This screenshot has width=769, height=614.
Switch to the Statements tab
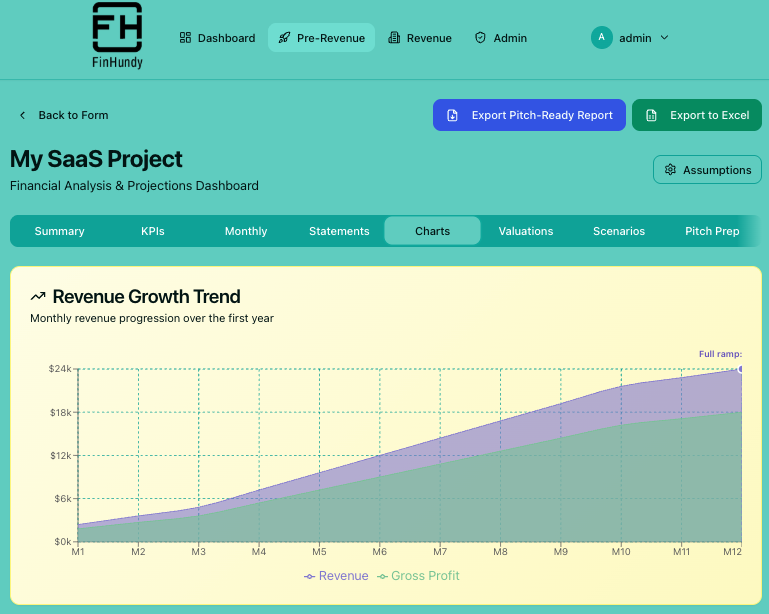point(339,231)
